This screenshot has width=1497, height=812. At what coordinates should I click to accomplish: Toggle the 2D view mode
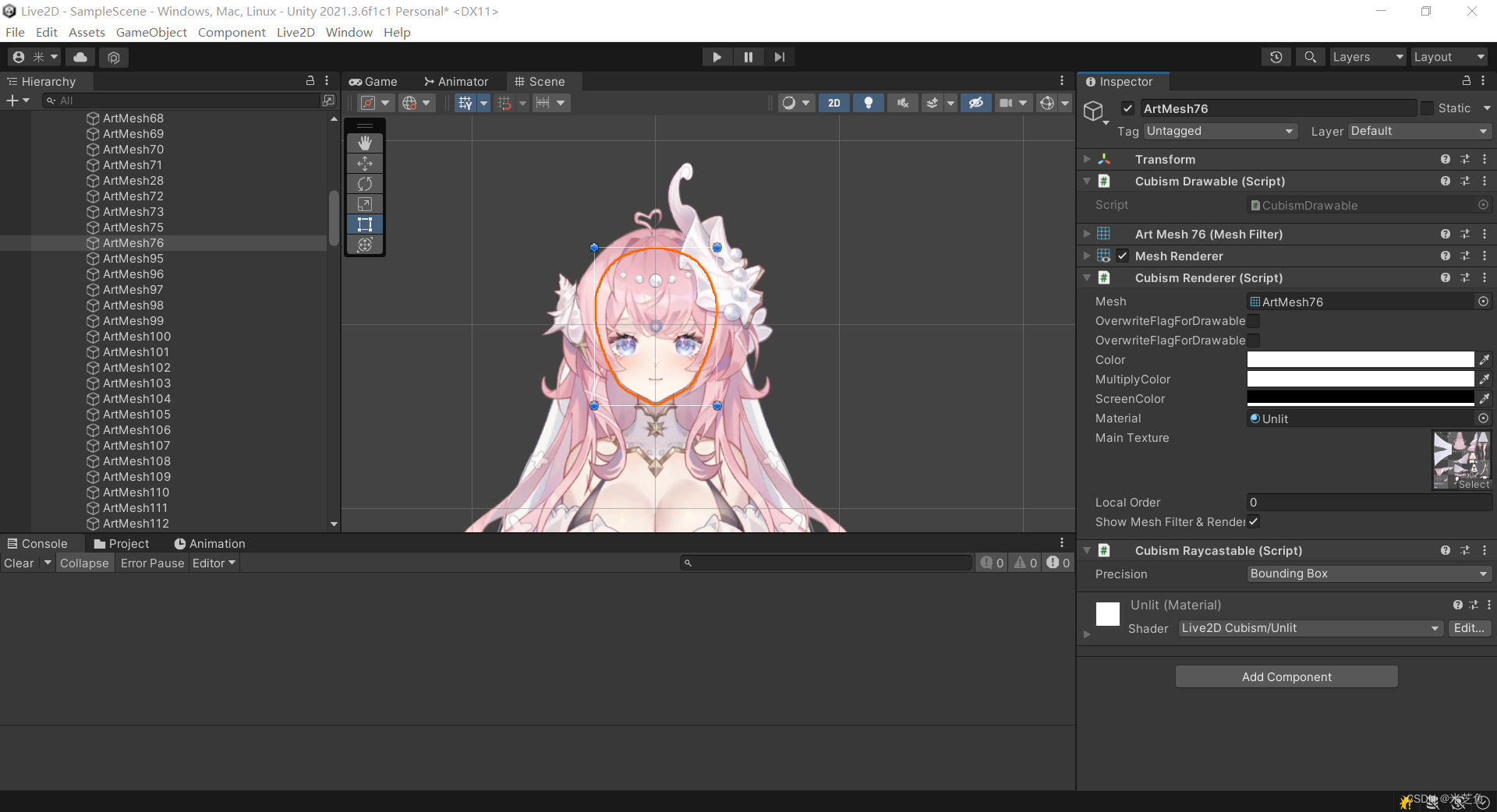(833, 102)
